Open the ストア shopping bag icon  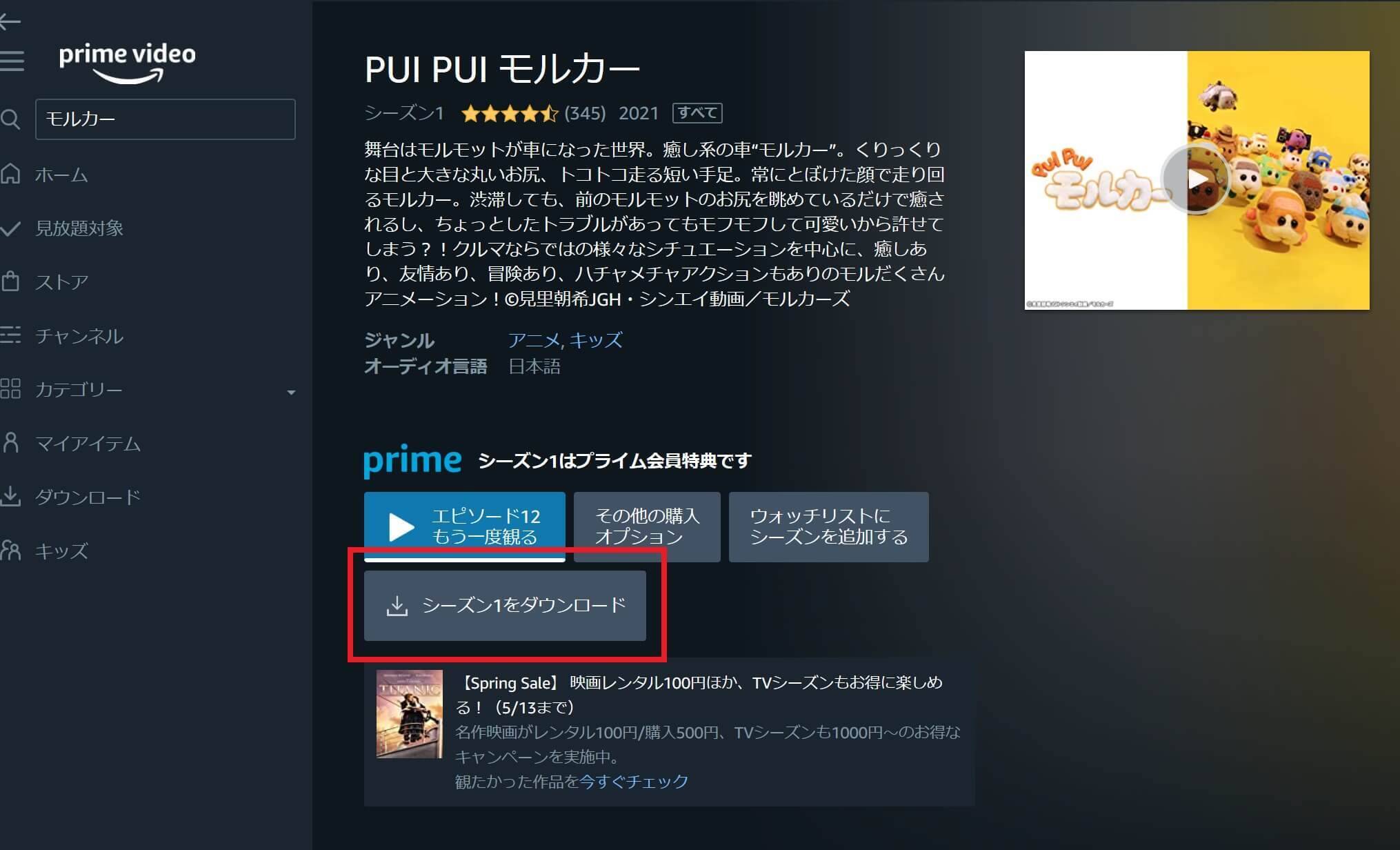(x=10, y=281)
